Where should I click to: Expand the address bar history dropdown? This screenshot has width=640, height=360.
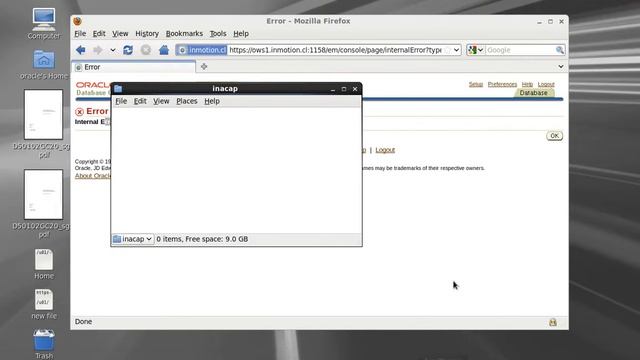point(456,50)
